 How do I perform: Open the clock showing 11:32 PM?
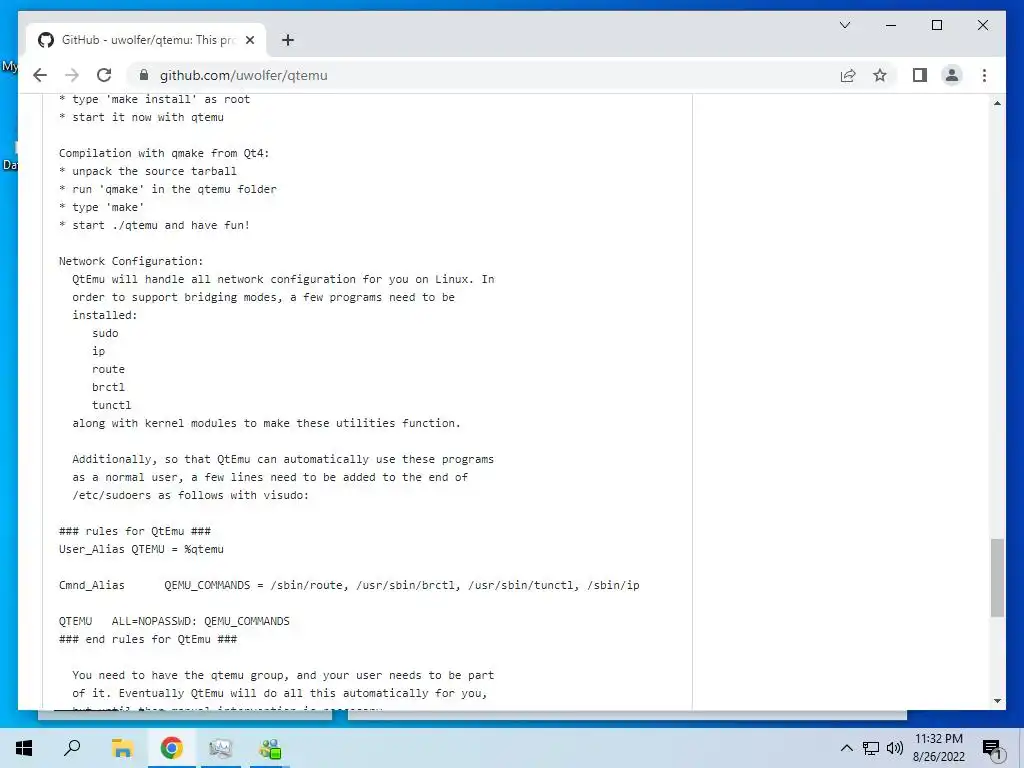coord(938,748)
